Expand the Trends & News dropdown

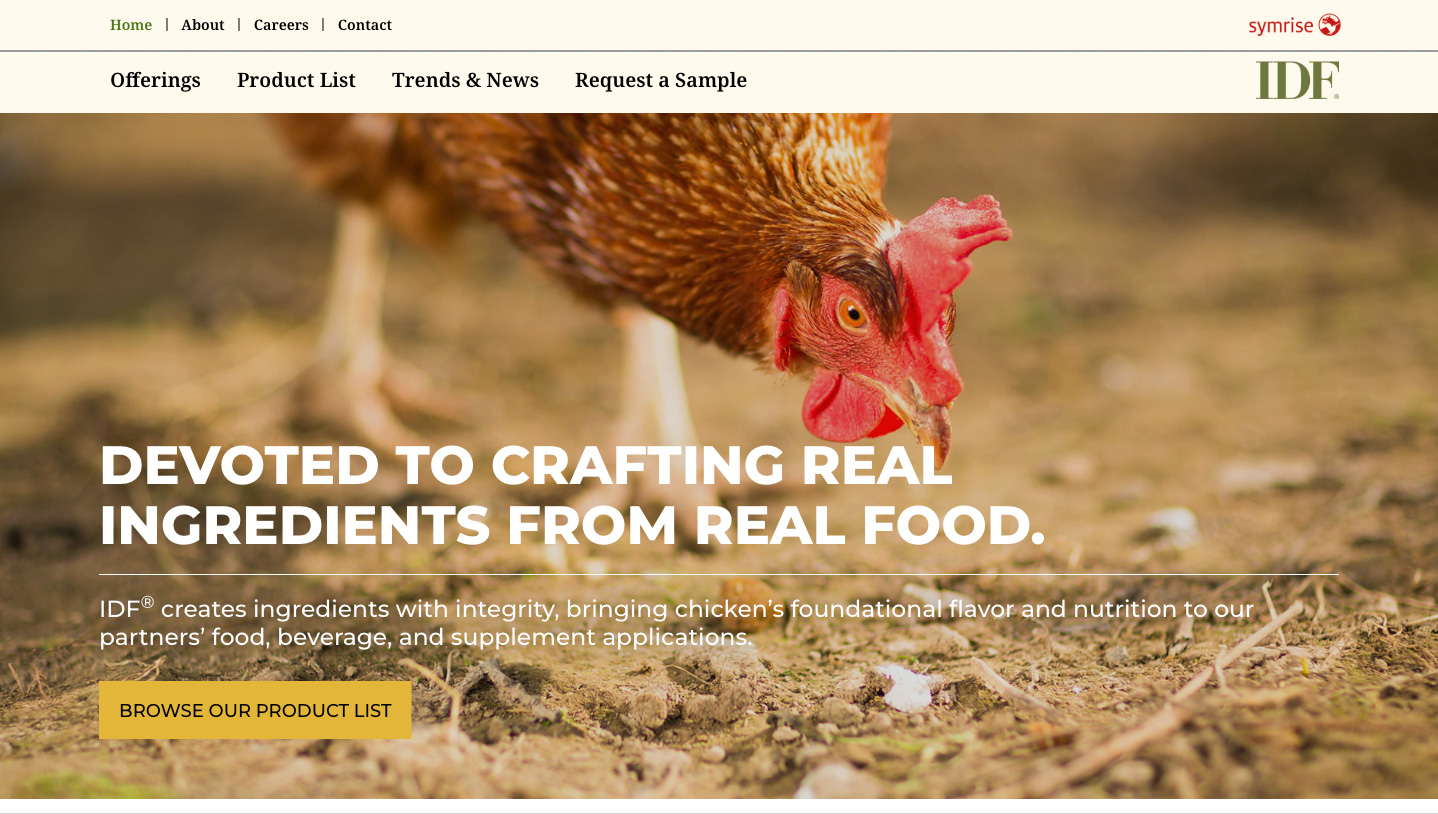click(465, 80)
